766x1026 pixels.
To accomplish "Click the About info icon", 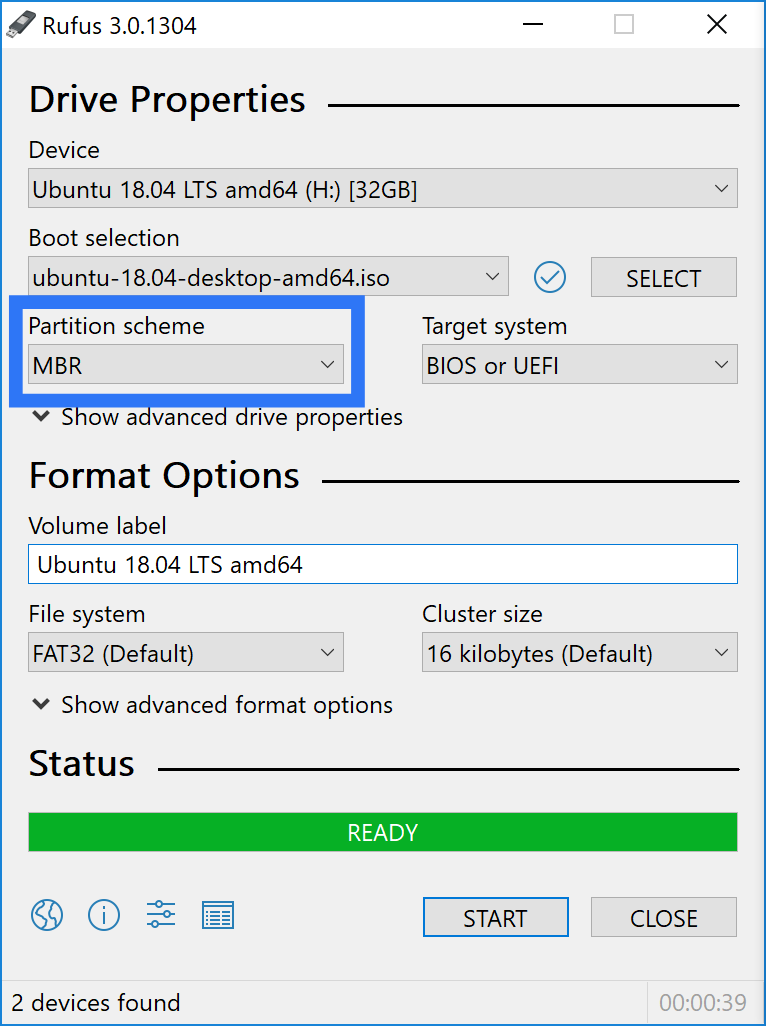I will point(104,915).
